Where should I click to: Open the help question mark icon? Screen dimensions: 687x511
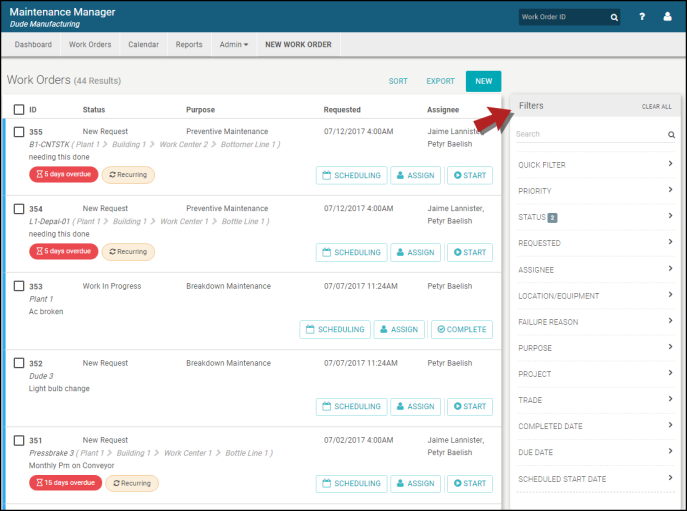coord(642,17)
